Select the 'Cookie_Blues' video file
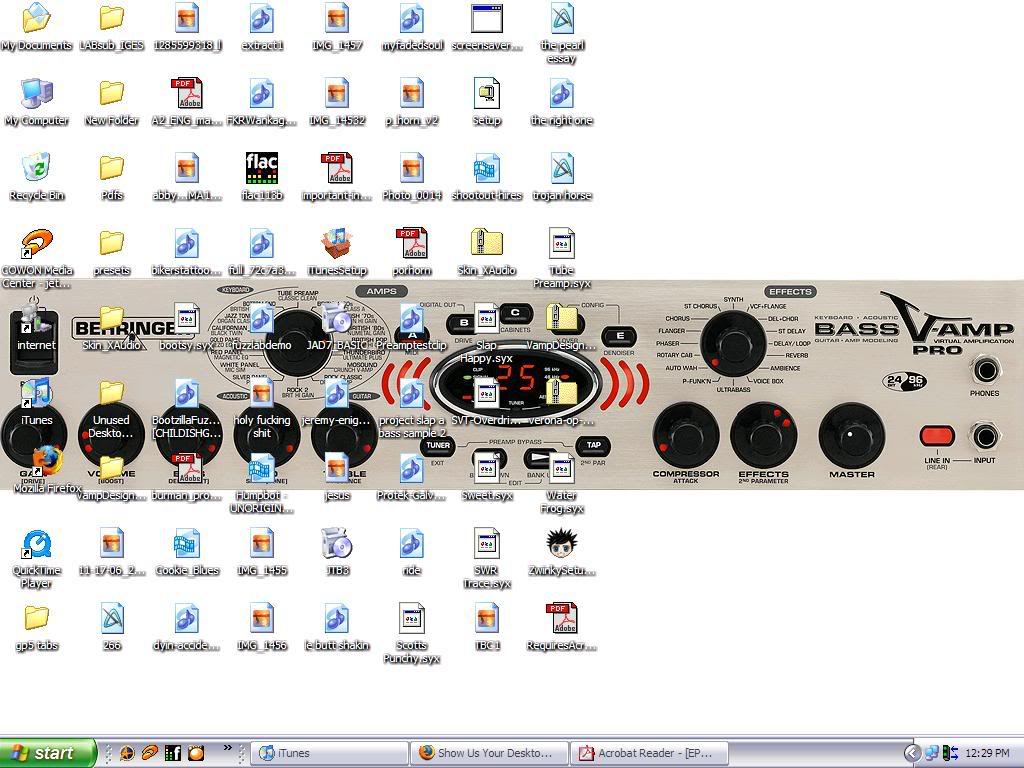 (187, 544)
